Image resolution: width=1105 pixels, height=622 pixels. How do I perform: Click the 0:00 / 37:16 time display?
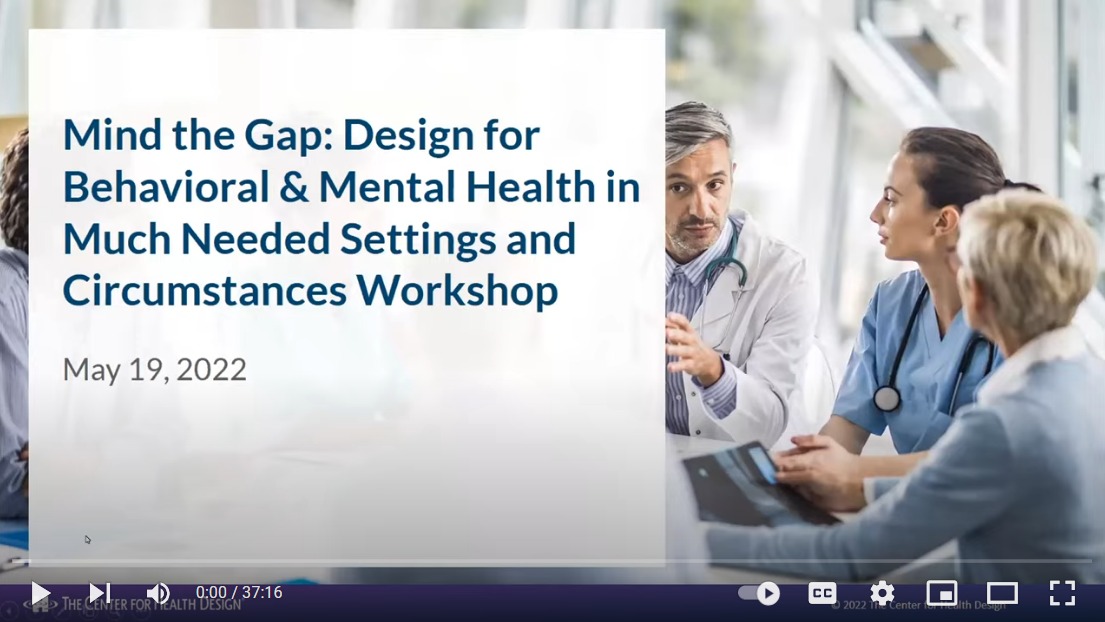239,592
